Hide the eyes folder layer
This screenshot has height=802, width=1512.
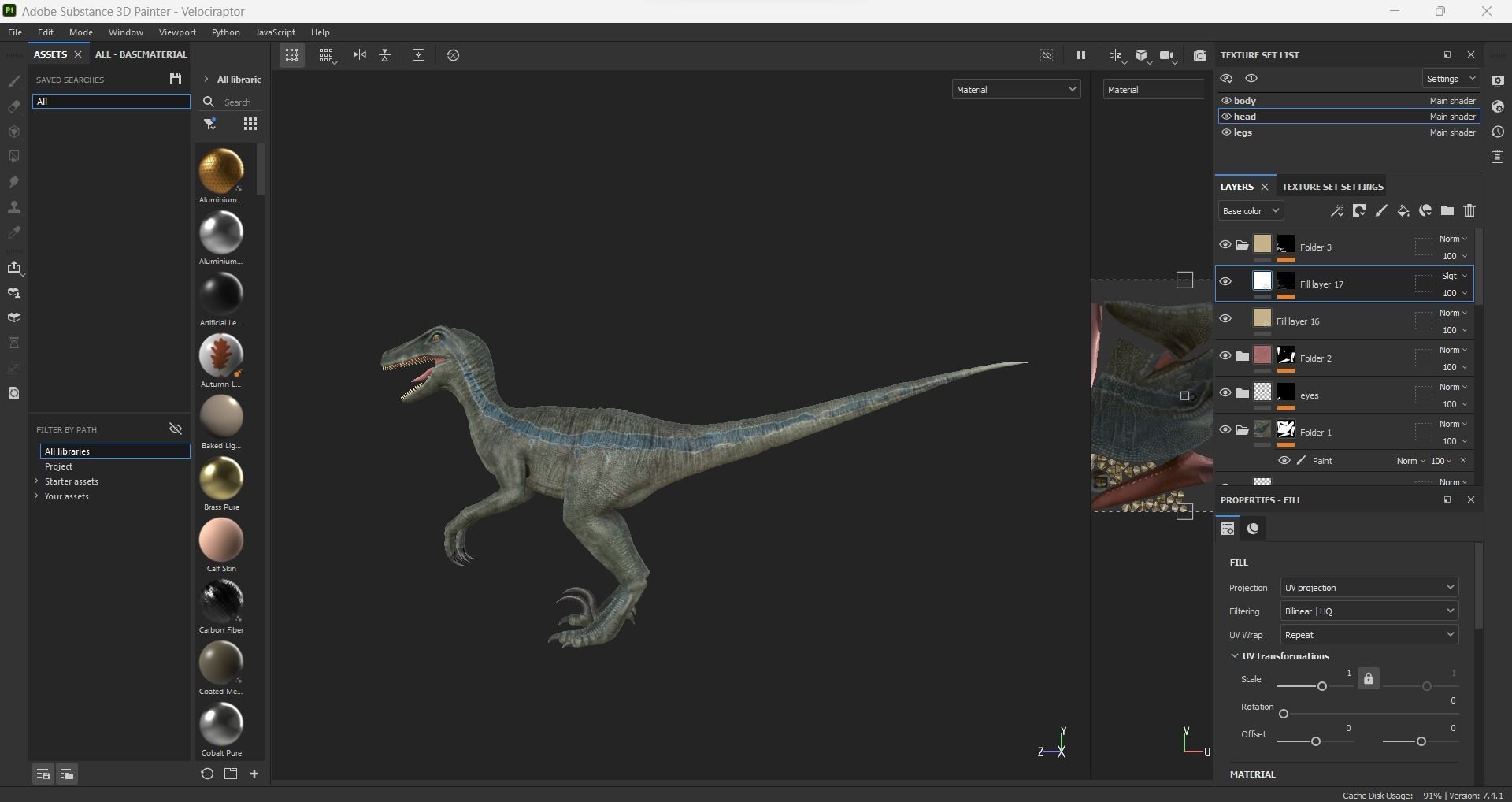tap(1225, 392)
